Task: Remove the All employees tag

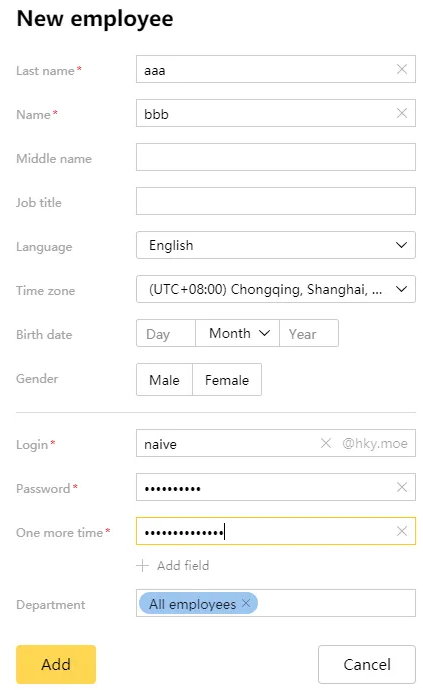Action: (246, 603)
